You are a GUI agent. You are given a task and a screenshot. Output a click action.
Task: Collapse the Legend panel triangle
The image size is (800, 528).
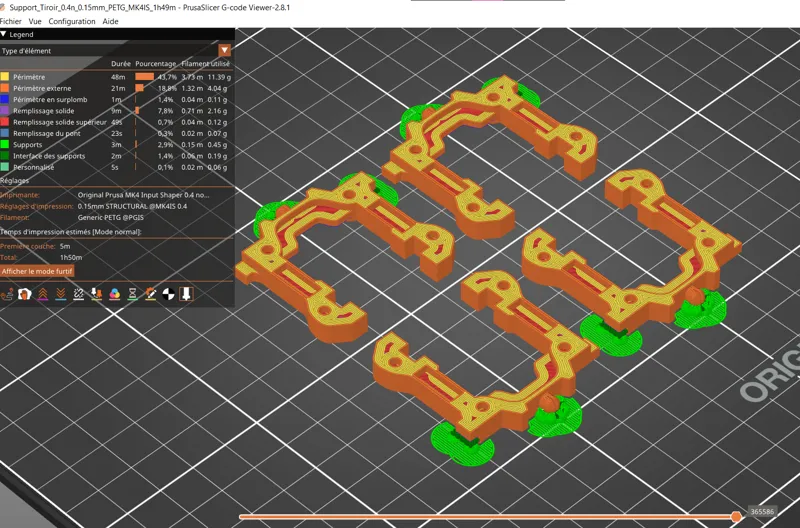(4, 34)
